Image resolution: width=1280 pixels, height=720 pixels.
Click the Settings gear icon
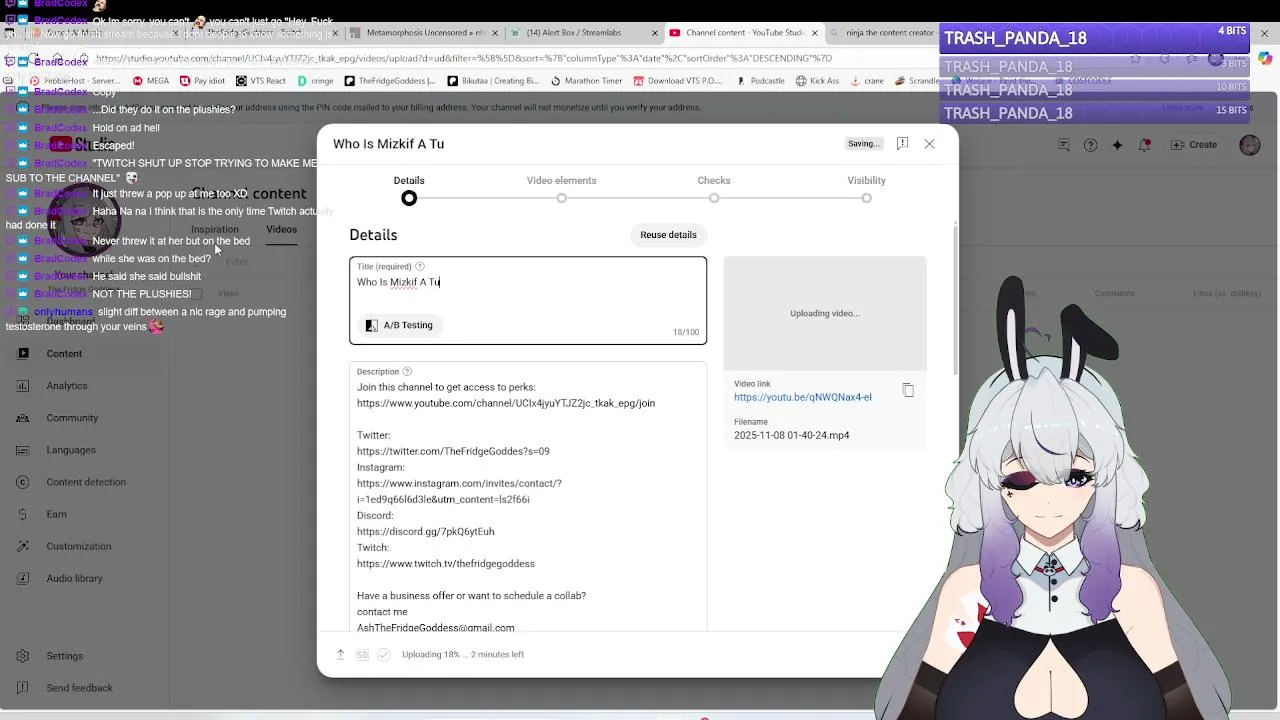pos(23,656)
